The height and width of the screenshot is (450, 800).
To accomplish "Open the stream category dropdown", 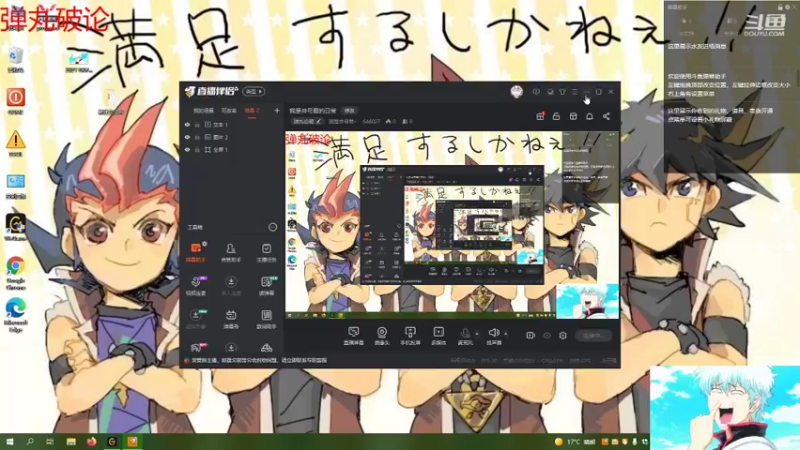I will click(342, 121).
